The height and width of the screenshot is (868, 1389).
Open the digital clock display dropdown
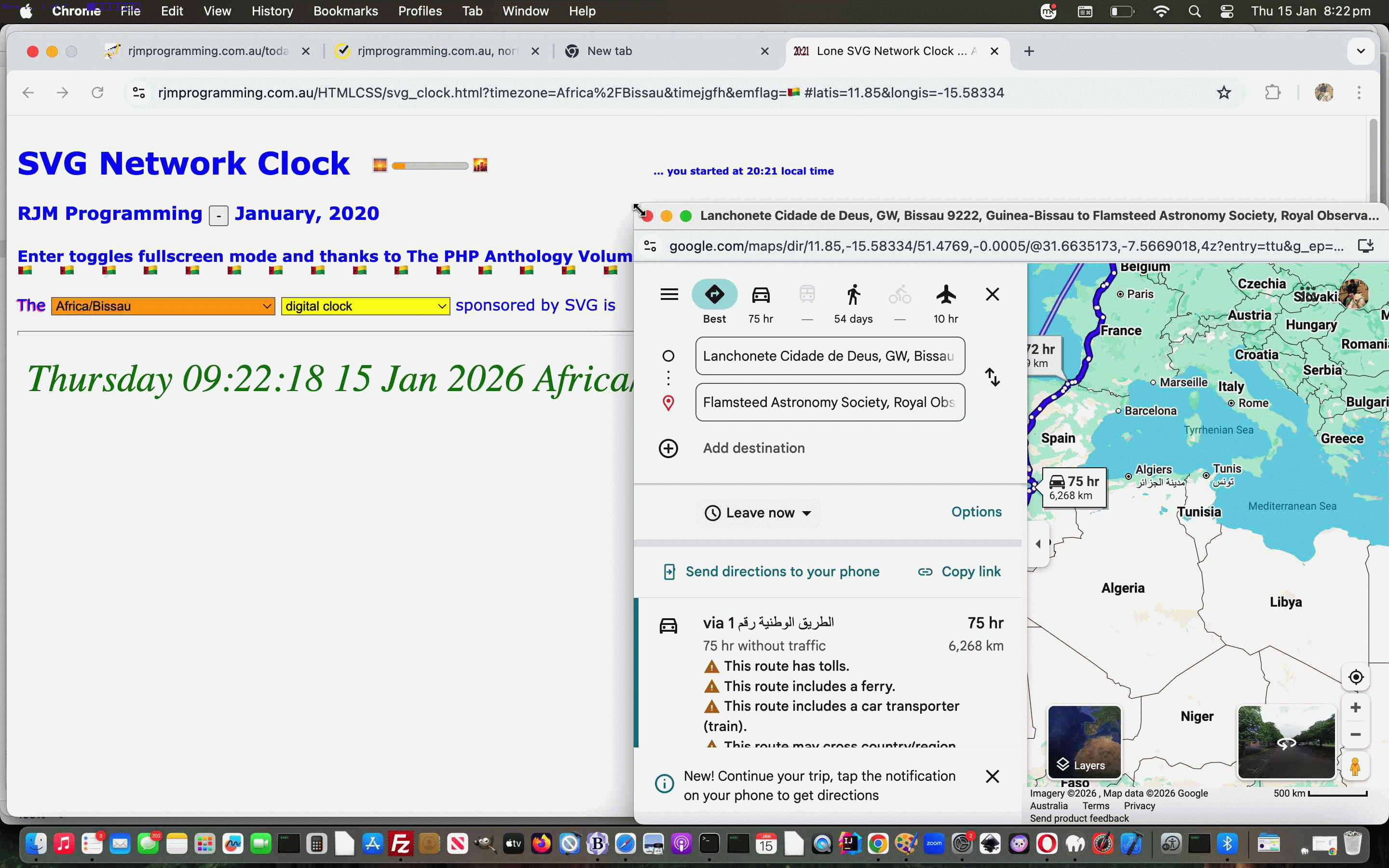coord(365,306)
